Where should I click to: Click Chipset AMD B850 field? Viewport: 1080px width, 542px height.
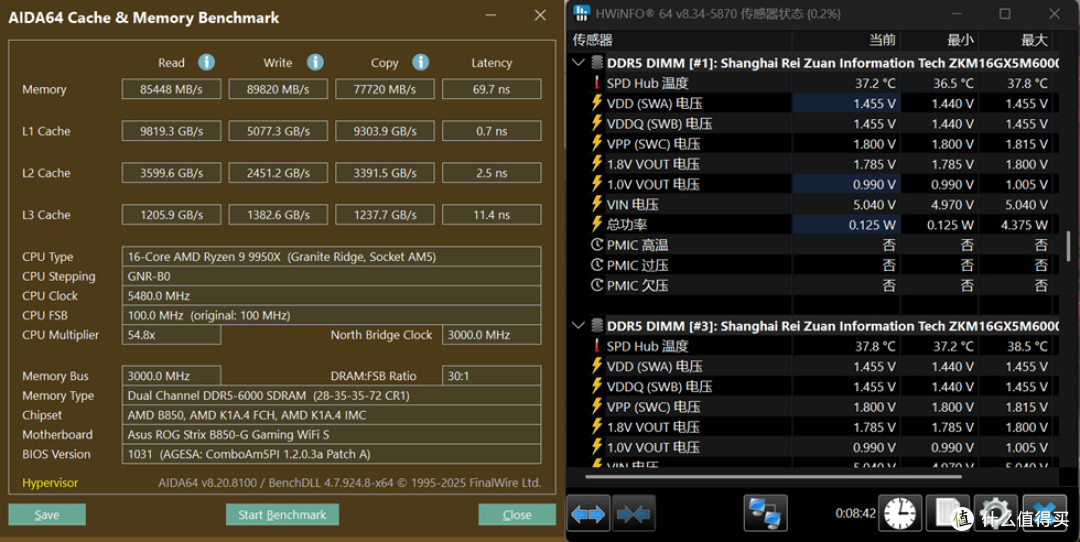[331, 415]
